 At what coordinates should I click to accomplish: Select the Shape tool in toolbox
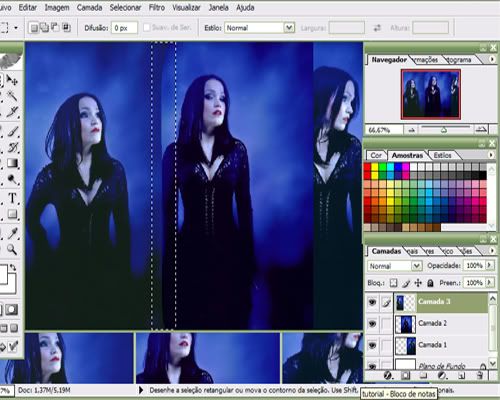12,214
